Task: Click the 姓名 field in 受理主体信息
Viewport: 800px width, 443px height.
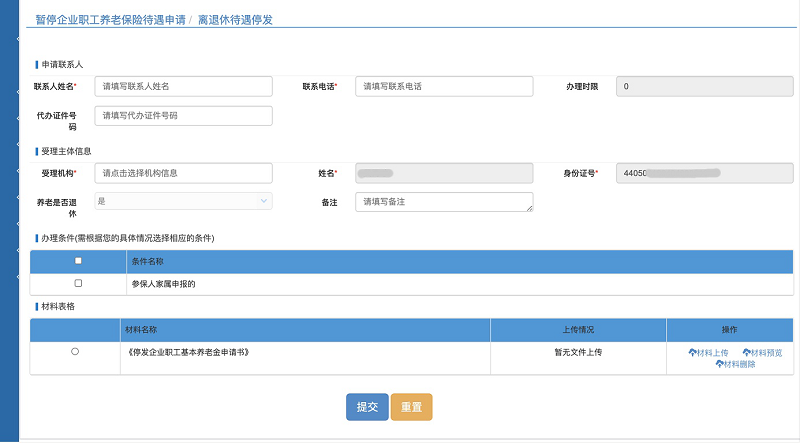Action: click(444, 173)
